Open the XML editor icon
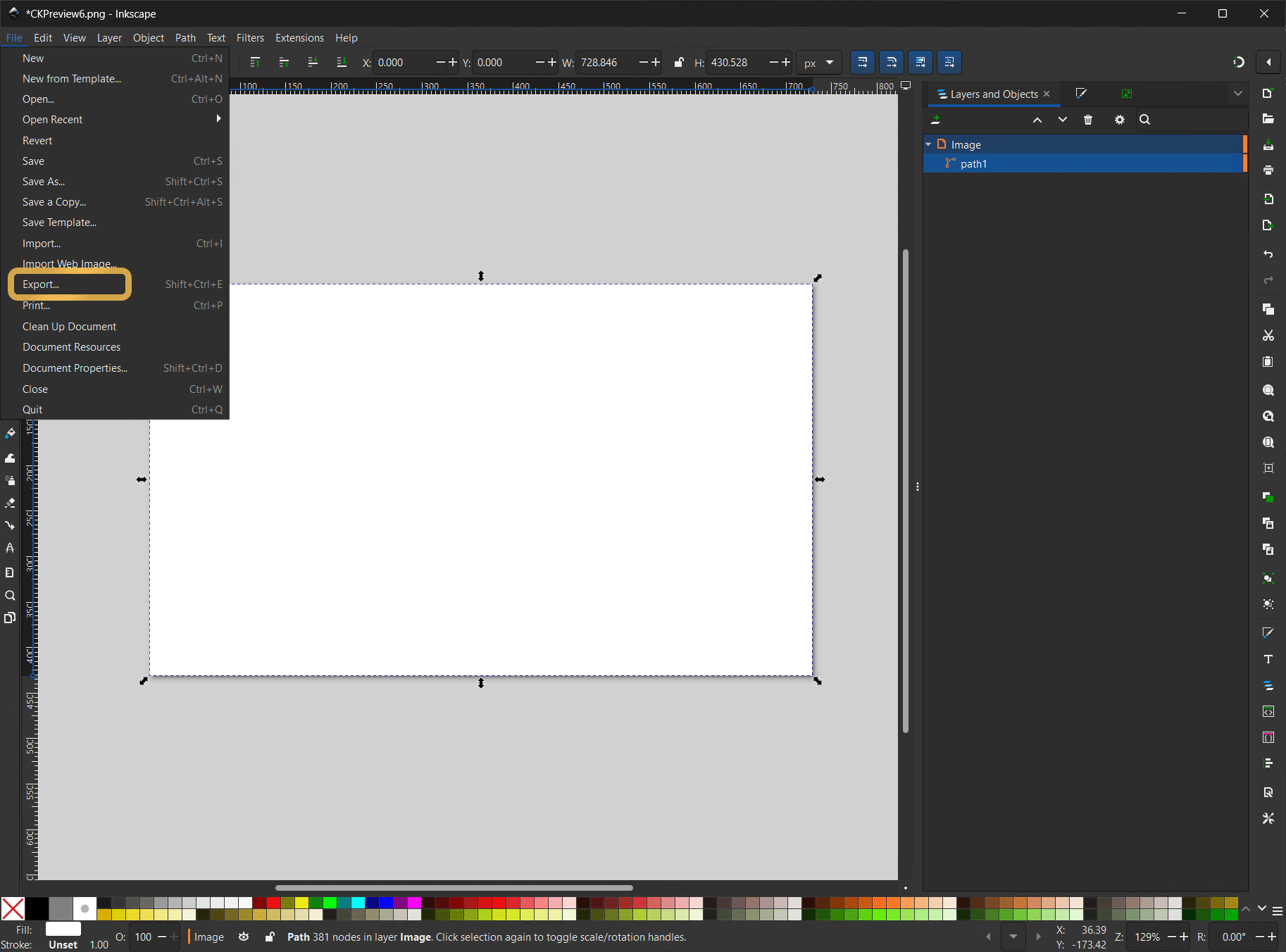Viewport: 1286px width, 952px height. pos(1268,711)
